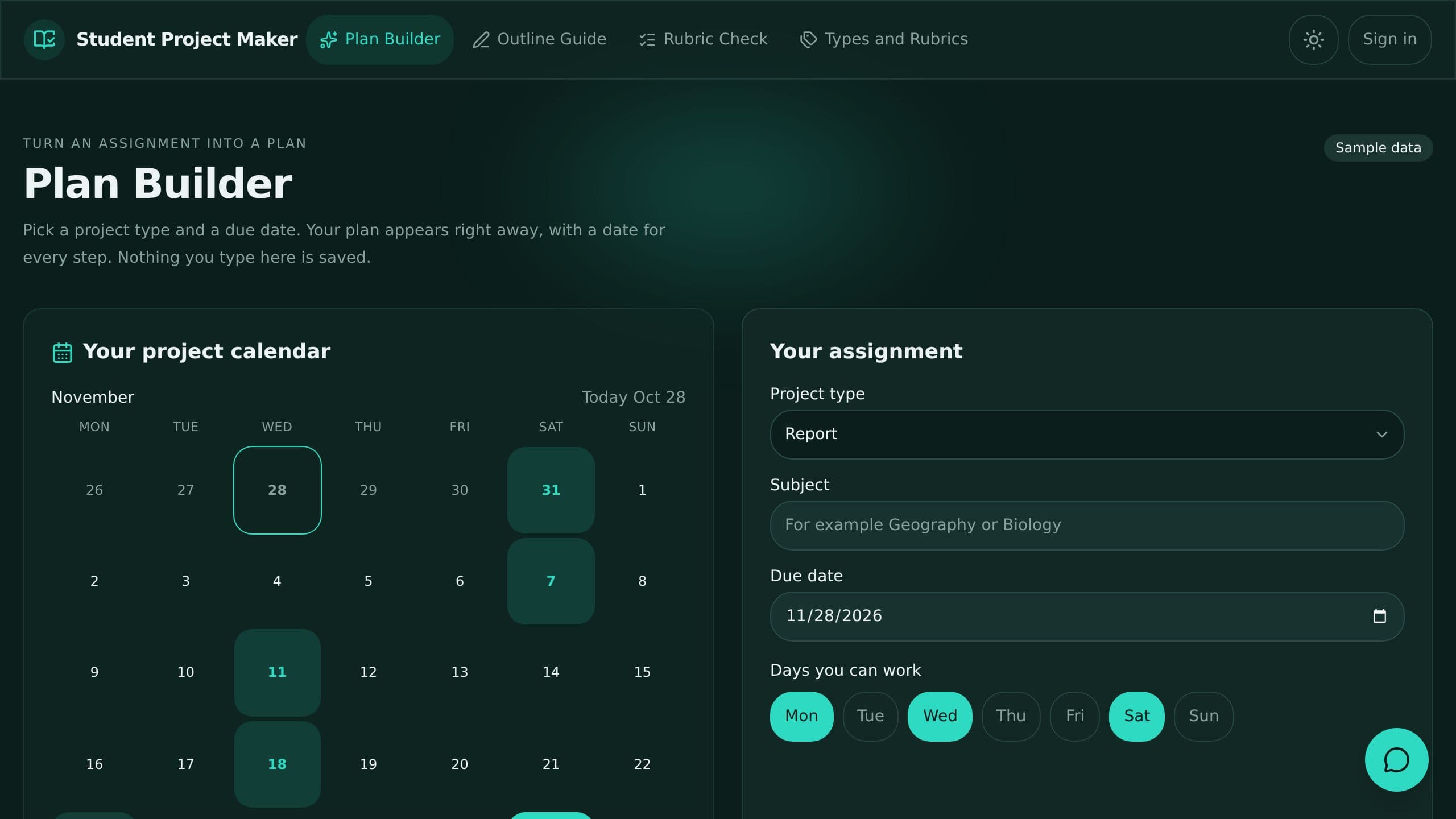
Task: Click the project calendar heading icon
Action: coord(63,352)
